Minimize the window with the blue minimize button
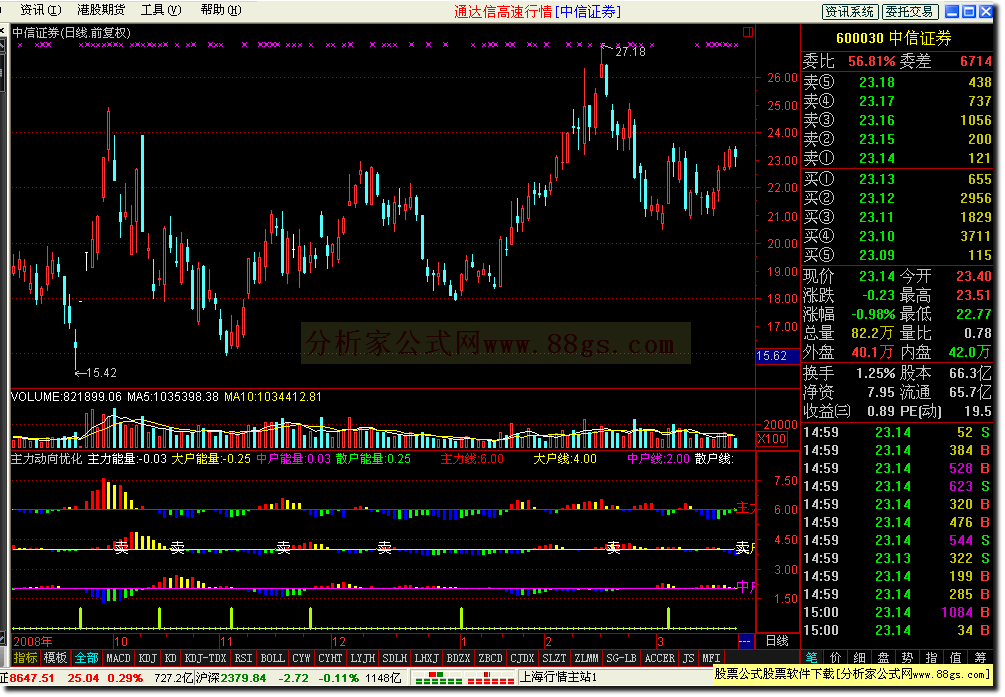 [x=953, y=12]
